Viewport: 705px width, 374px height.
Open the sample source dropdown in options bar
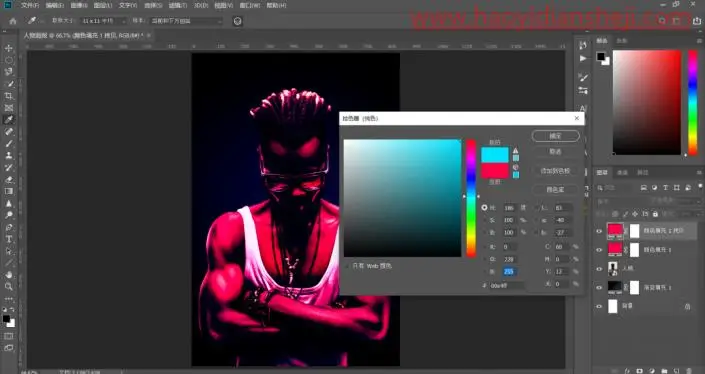tap(186, 21)
